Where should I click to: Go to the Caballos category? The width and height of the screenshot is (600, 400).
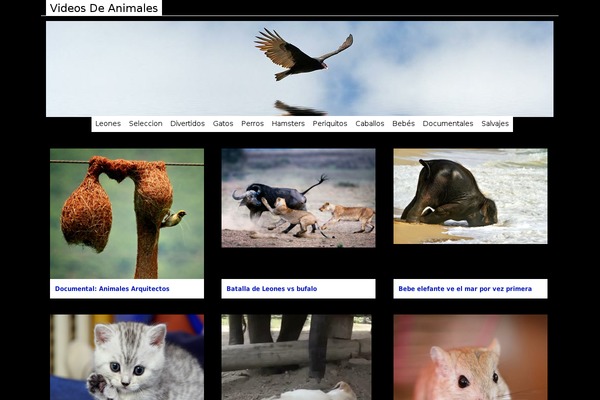(x=370, y=124)
